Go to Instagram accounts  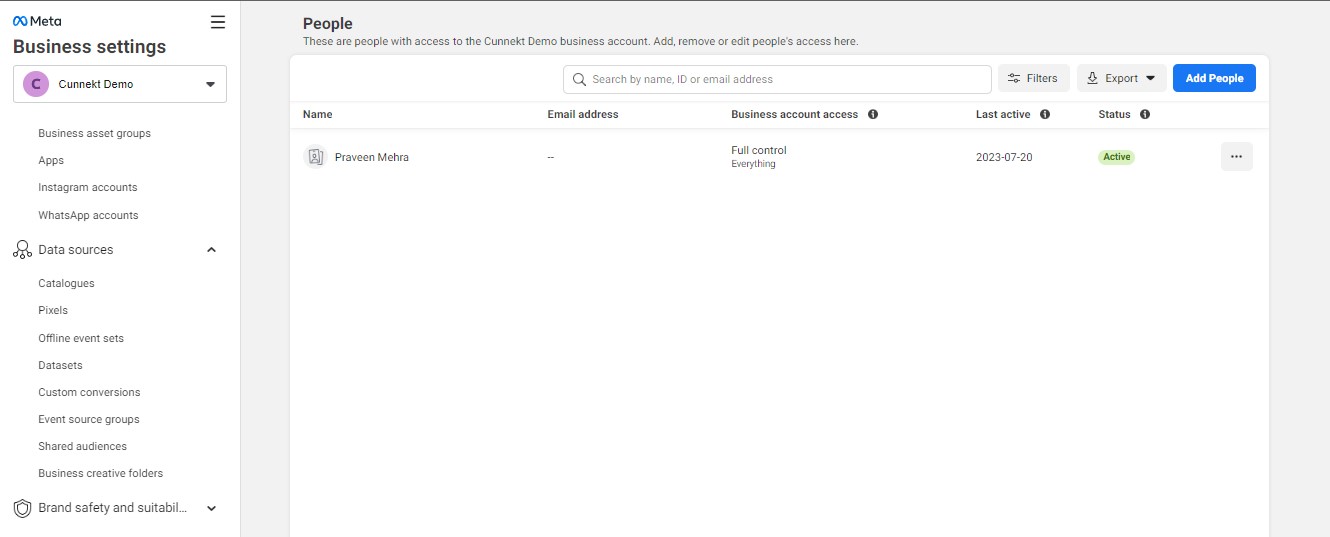(x=88, y=187)
